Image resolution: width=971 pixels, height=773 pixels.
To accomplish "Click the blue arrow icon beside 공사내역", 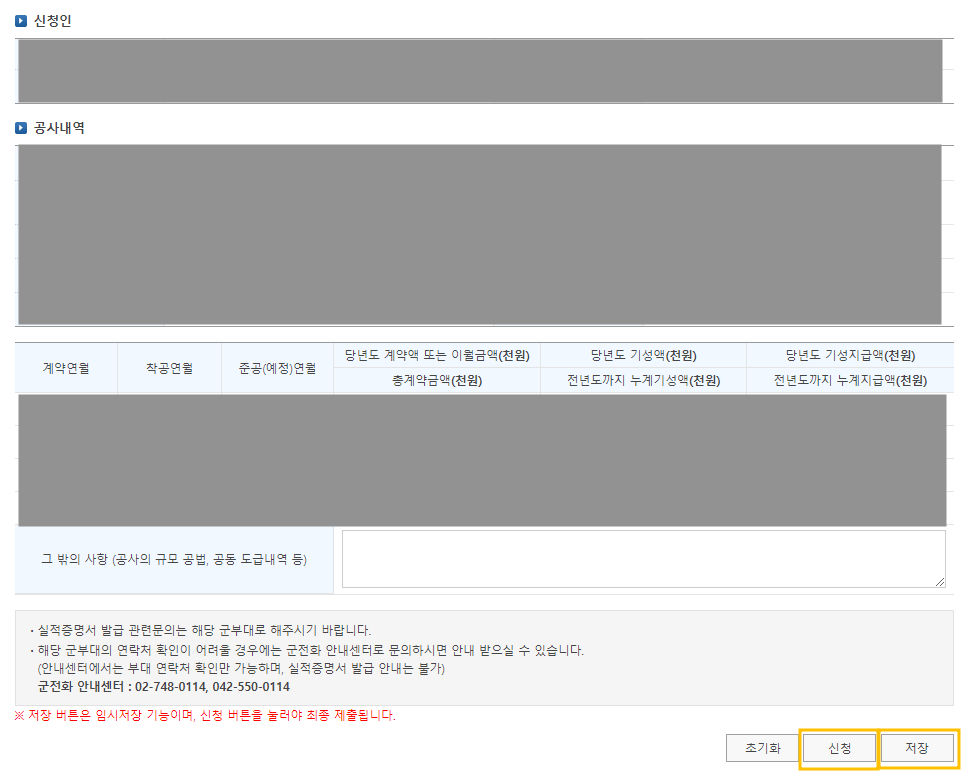I will tap(21, 128).
